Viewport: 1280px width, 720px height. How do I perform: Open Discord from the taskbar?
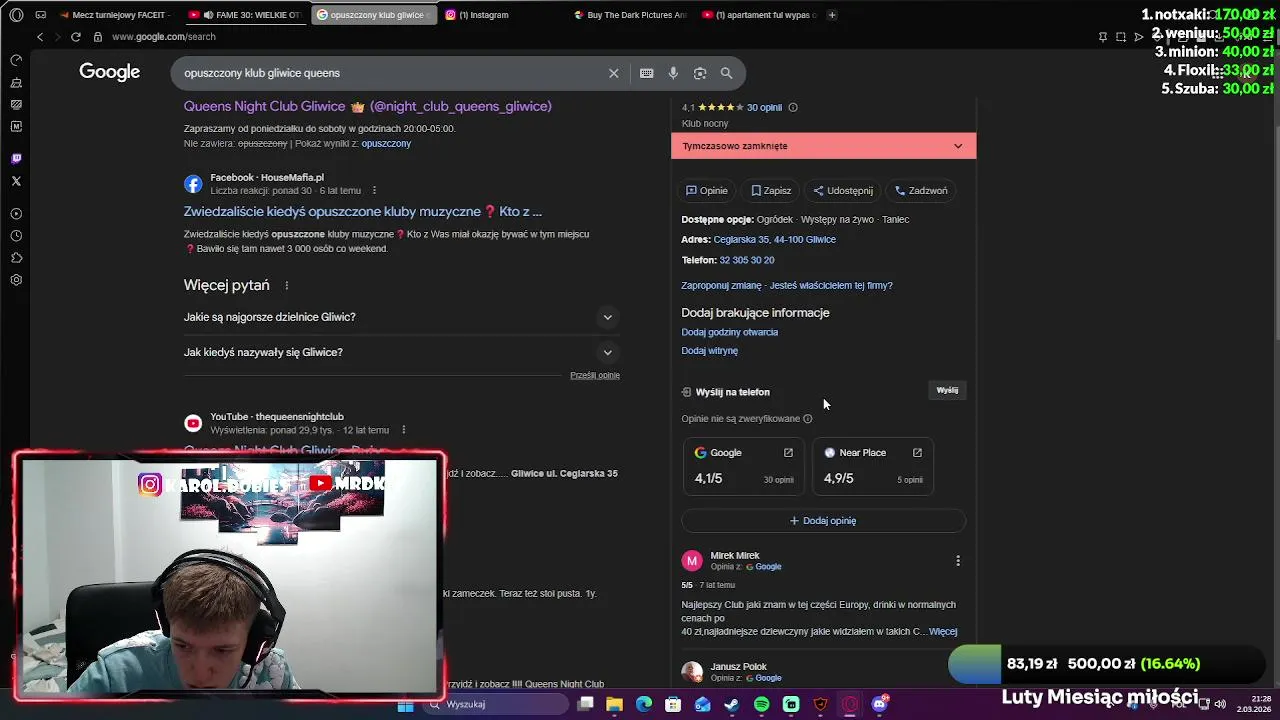pos(880,704)
